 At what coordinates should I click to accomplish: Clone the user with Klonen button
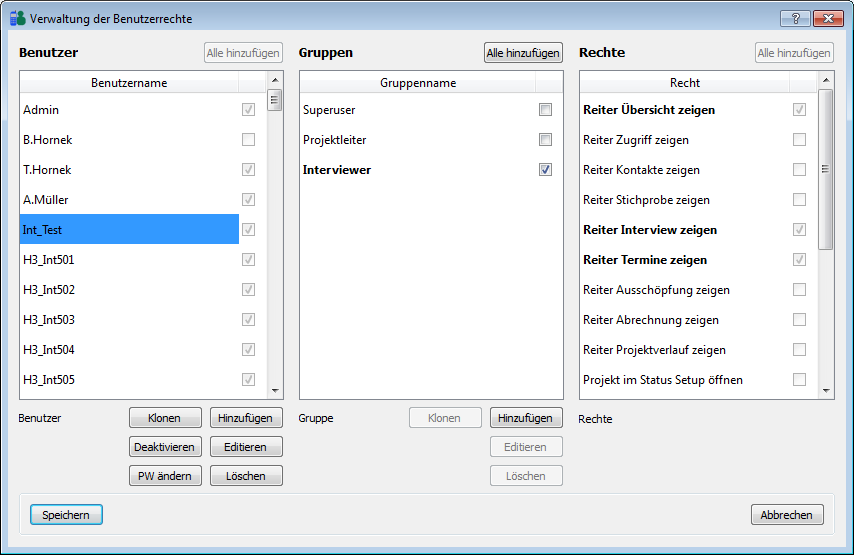[165, 418]
